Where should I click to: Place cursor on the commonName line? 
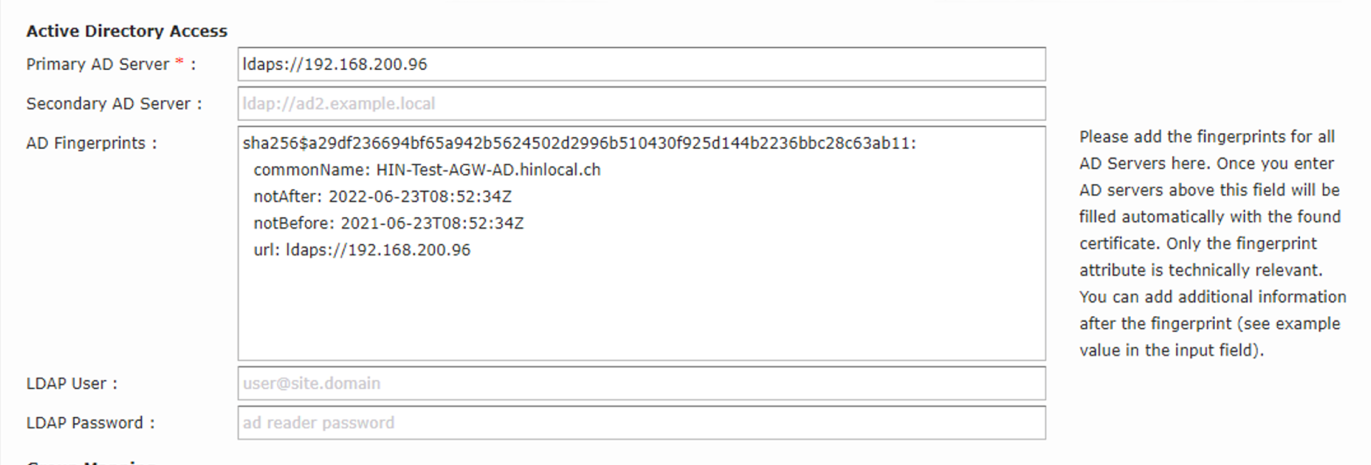pyautogui.click(x=427, y=170)
